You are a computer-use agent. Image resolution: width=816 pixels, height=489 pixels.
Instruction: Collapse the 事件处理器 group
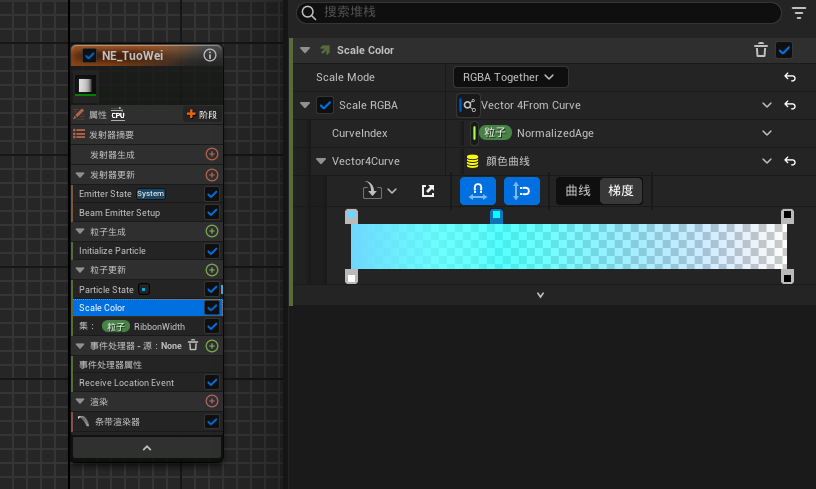point(80,345)
